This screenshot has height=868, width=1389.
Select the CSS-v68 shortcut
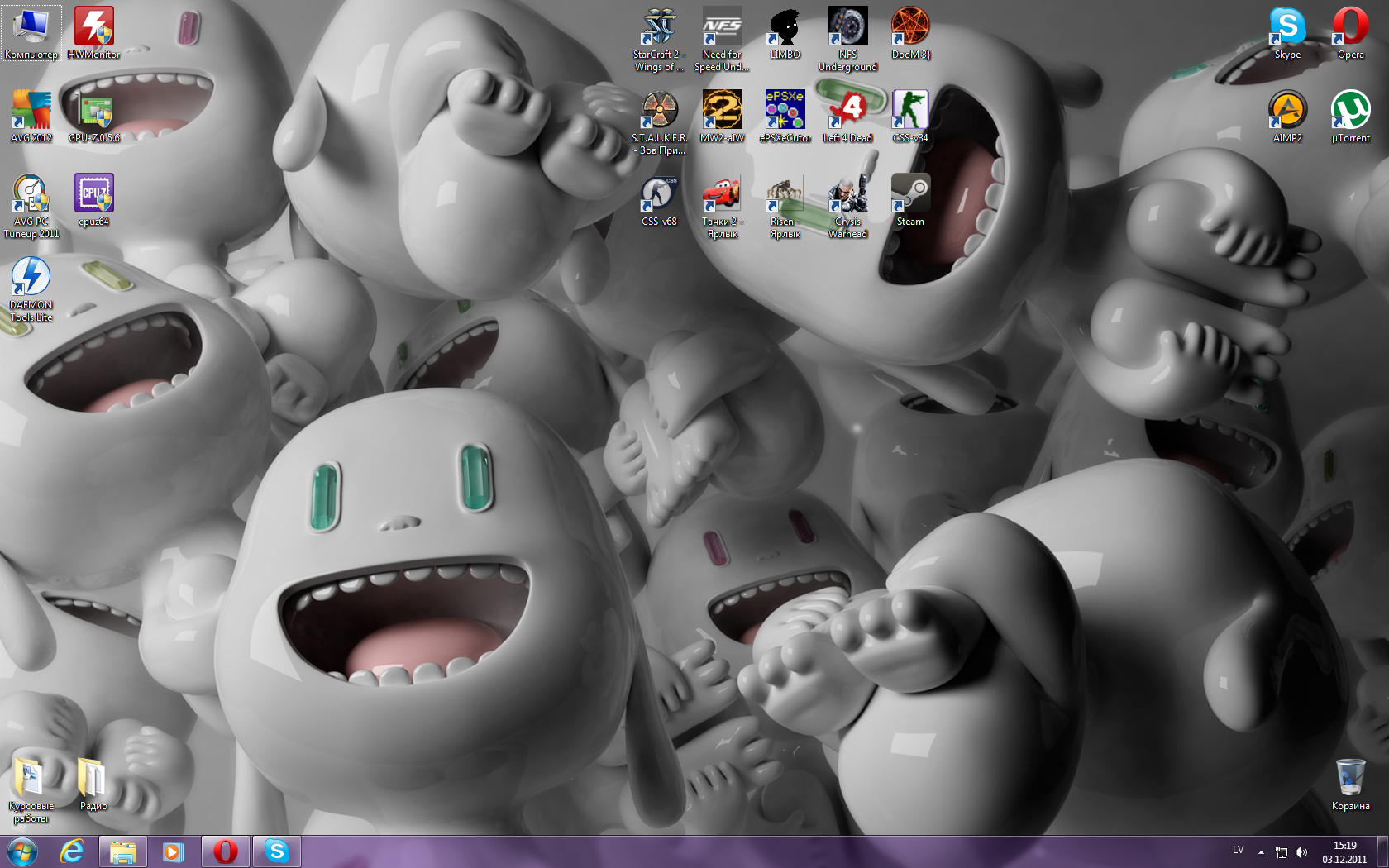coord(659,200)
